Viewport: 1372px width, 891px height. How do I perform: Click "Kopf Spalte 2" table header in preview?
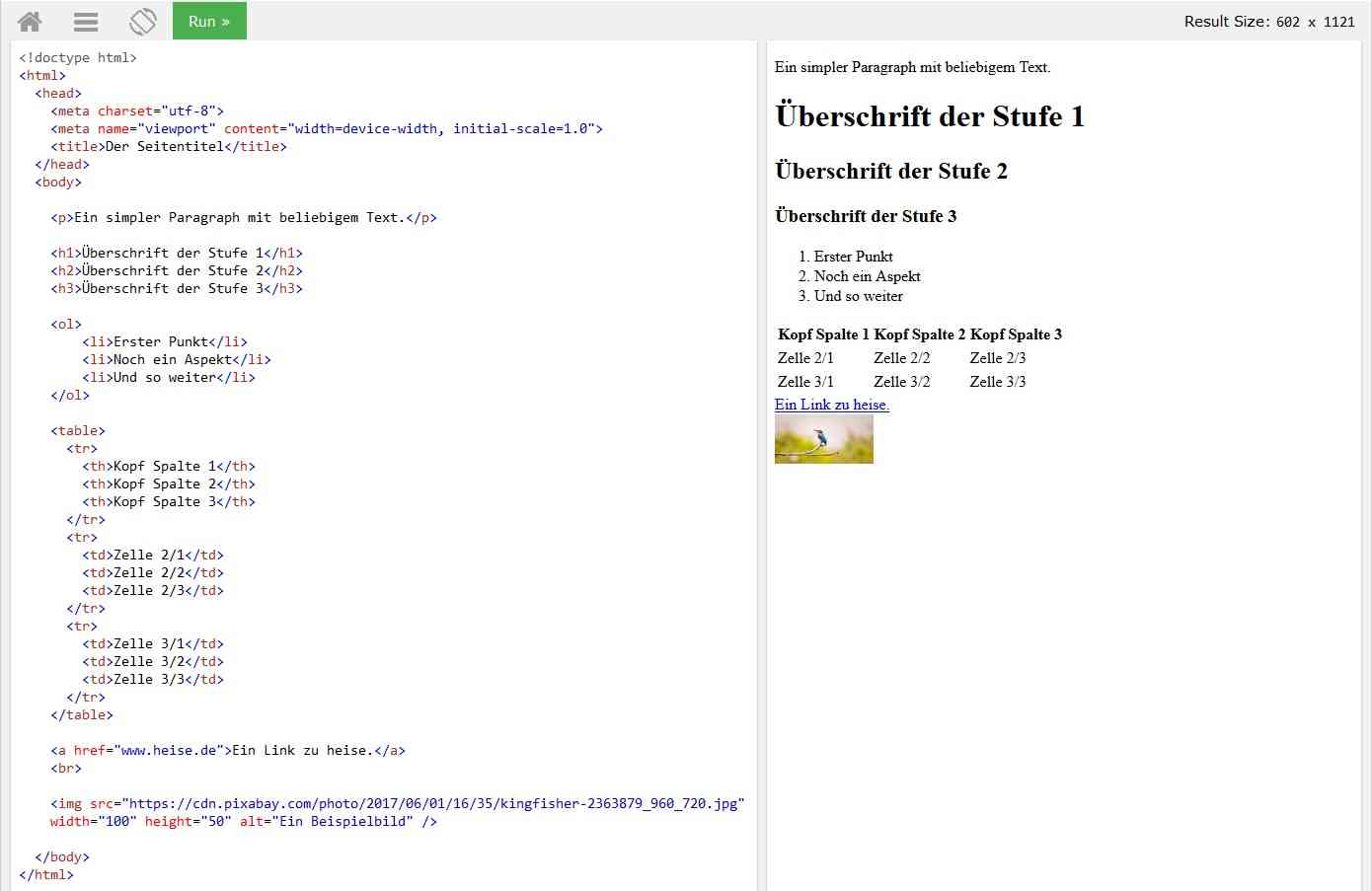[x=919, y=334]
